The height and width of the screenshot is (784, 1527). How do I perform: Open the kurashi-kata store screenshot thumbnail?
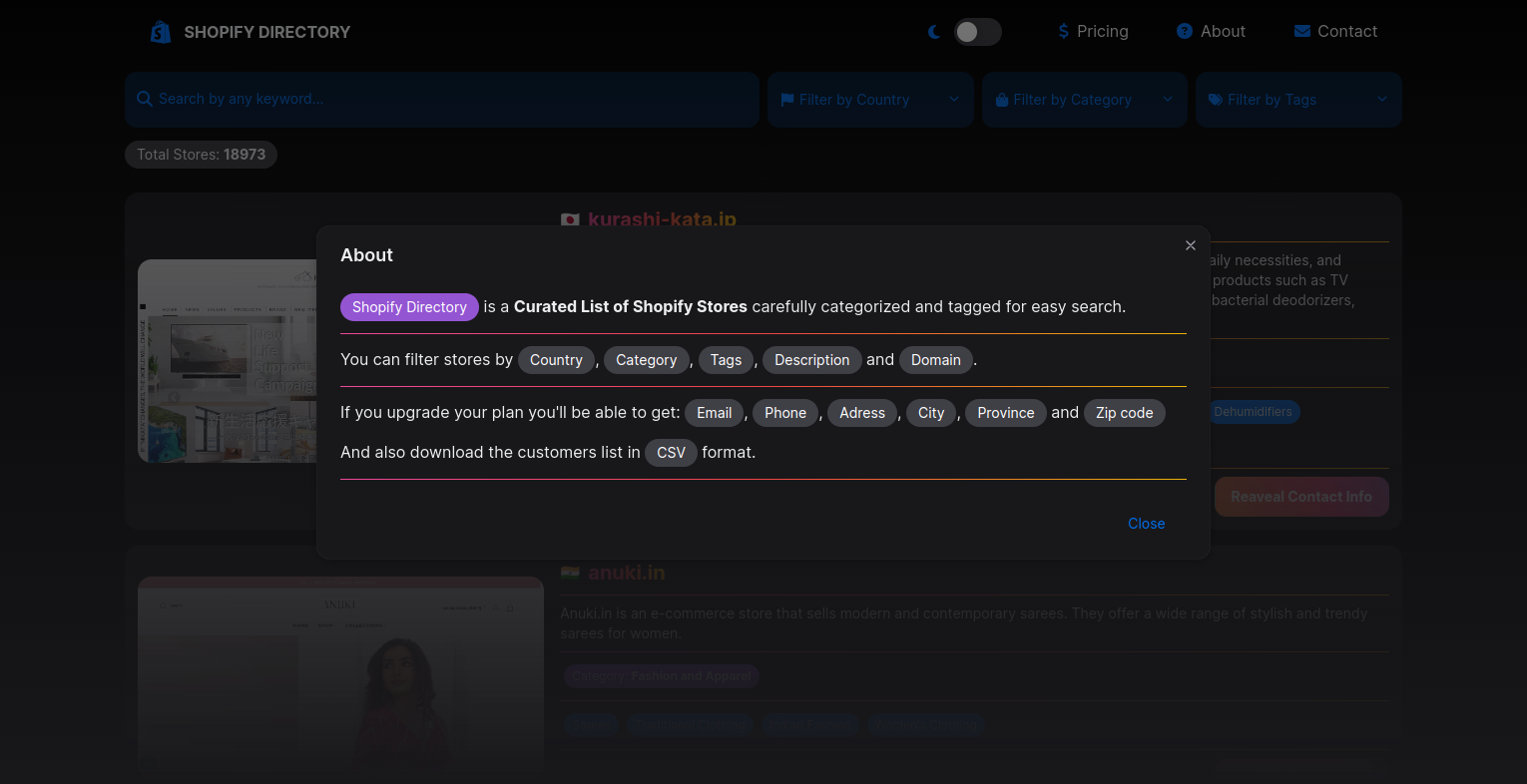[228, 361]
